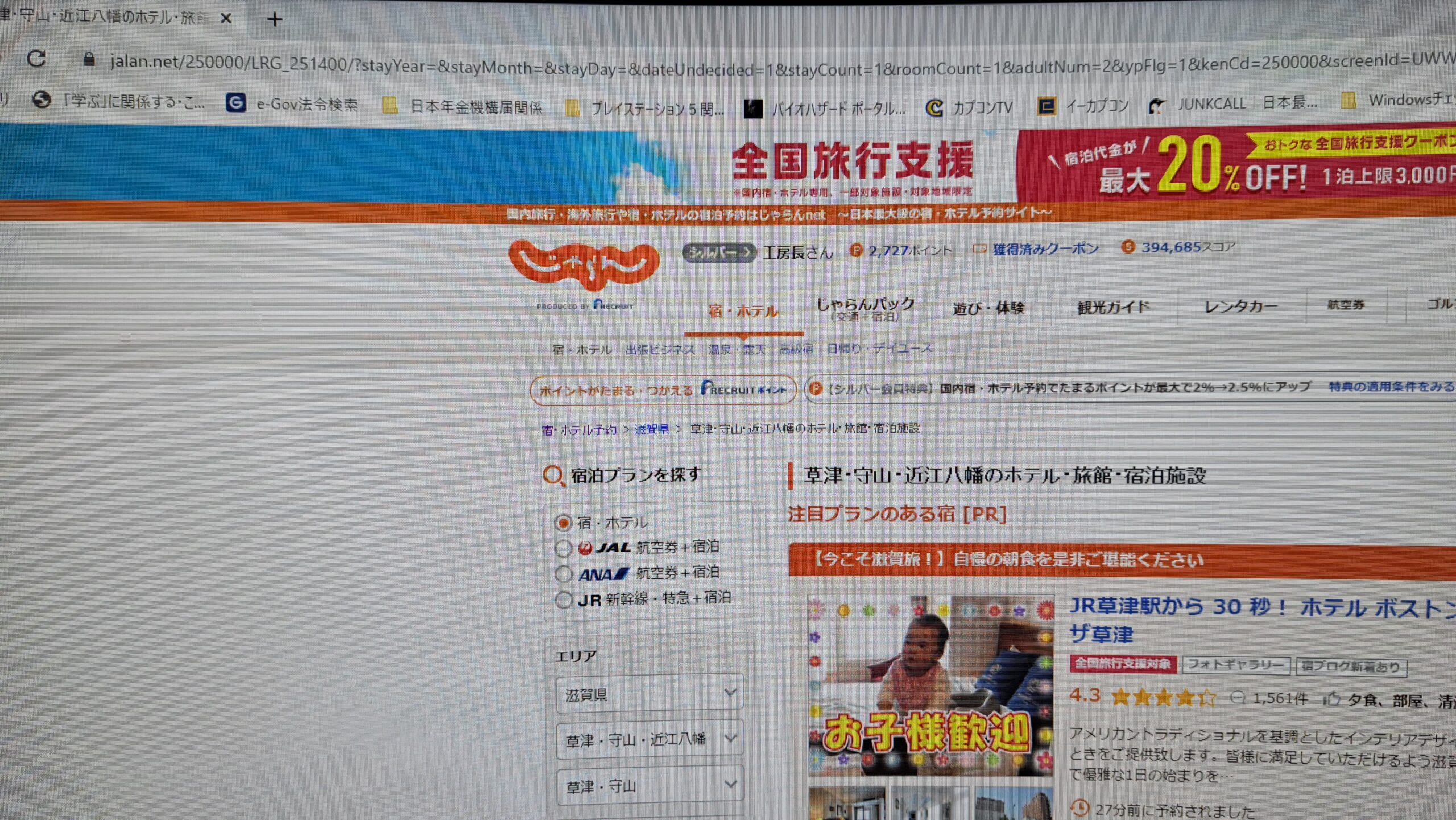Viewport: 1456px width, 820px height.
Task: Click 宿・ホテル予約 breadcrumb link
Action: pyautogui.click(x=579, y=430)
